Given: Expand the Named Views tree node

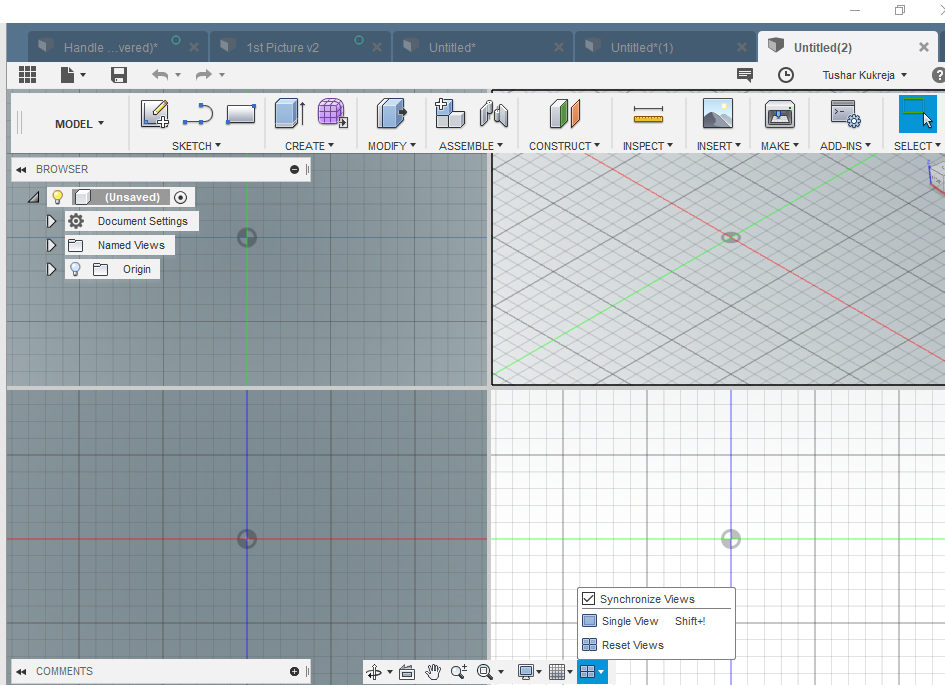Looking at the screenshot, I should coord(51,245).
